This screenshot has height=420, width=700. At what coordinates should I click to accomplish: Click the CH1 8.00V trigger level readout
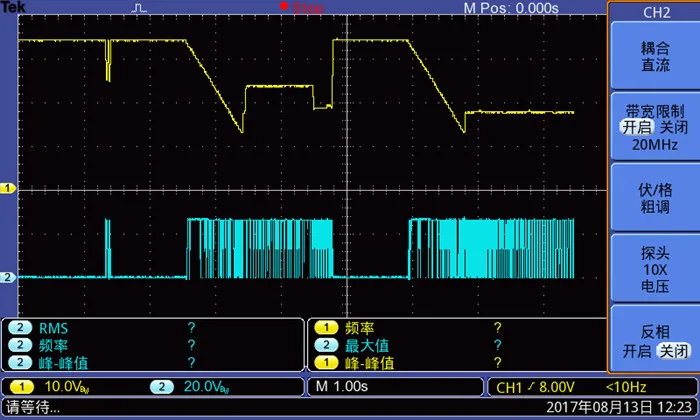(x=535, y=387)
